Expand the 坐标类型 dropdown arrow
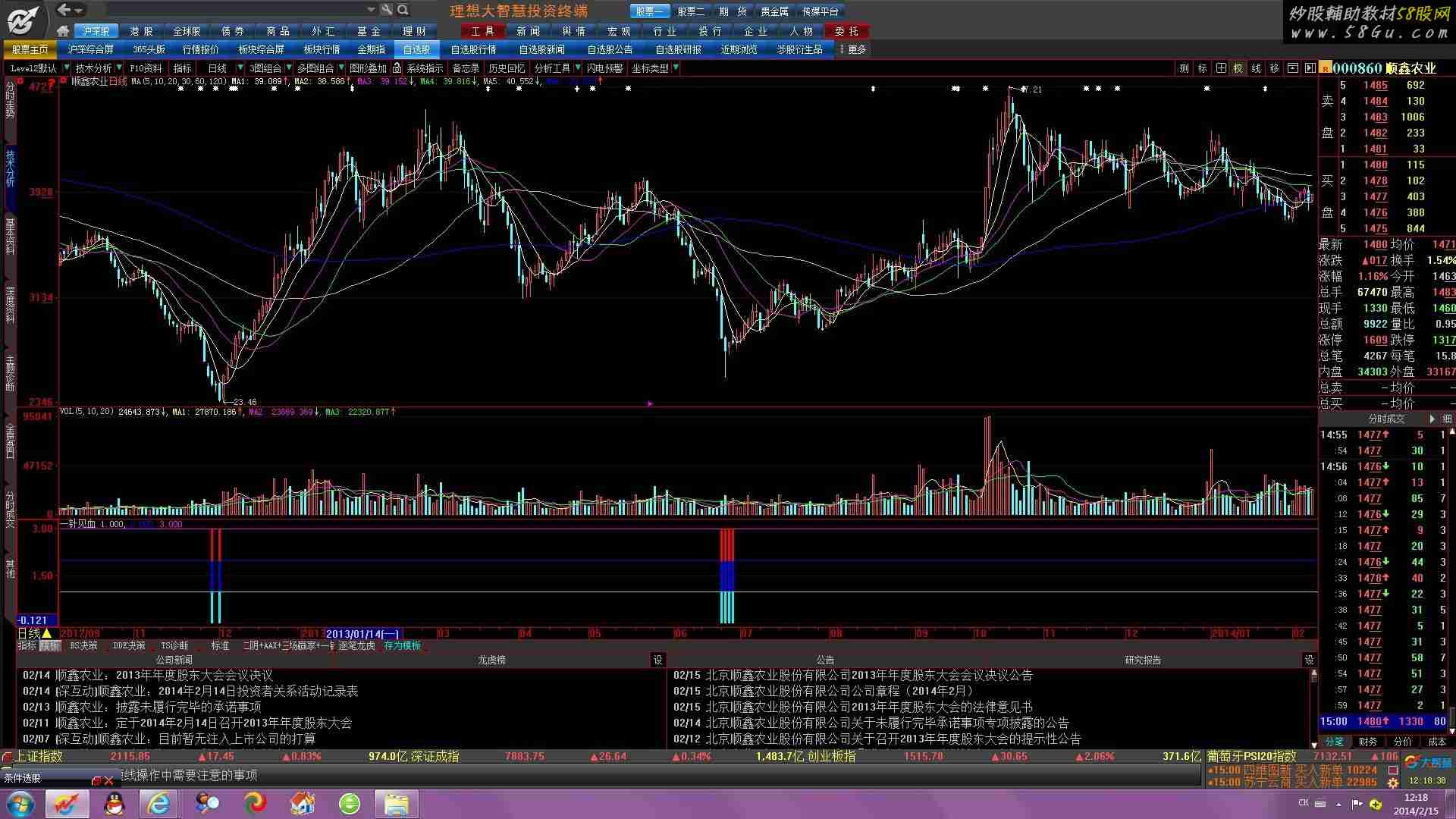1456x819 pixels. [x=676, y=68]
